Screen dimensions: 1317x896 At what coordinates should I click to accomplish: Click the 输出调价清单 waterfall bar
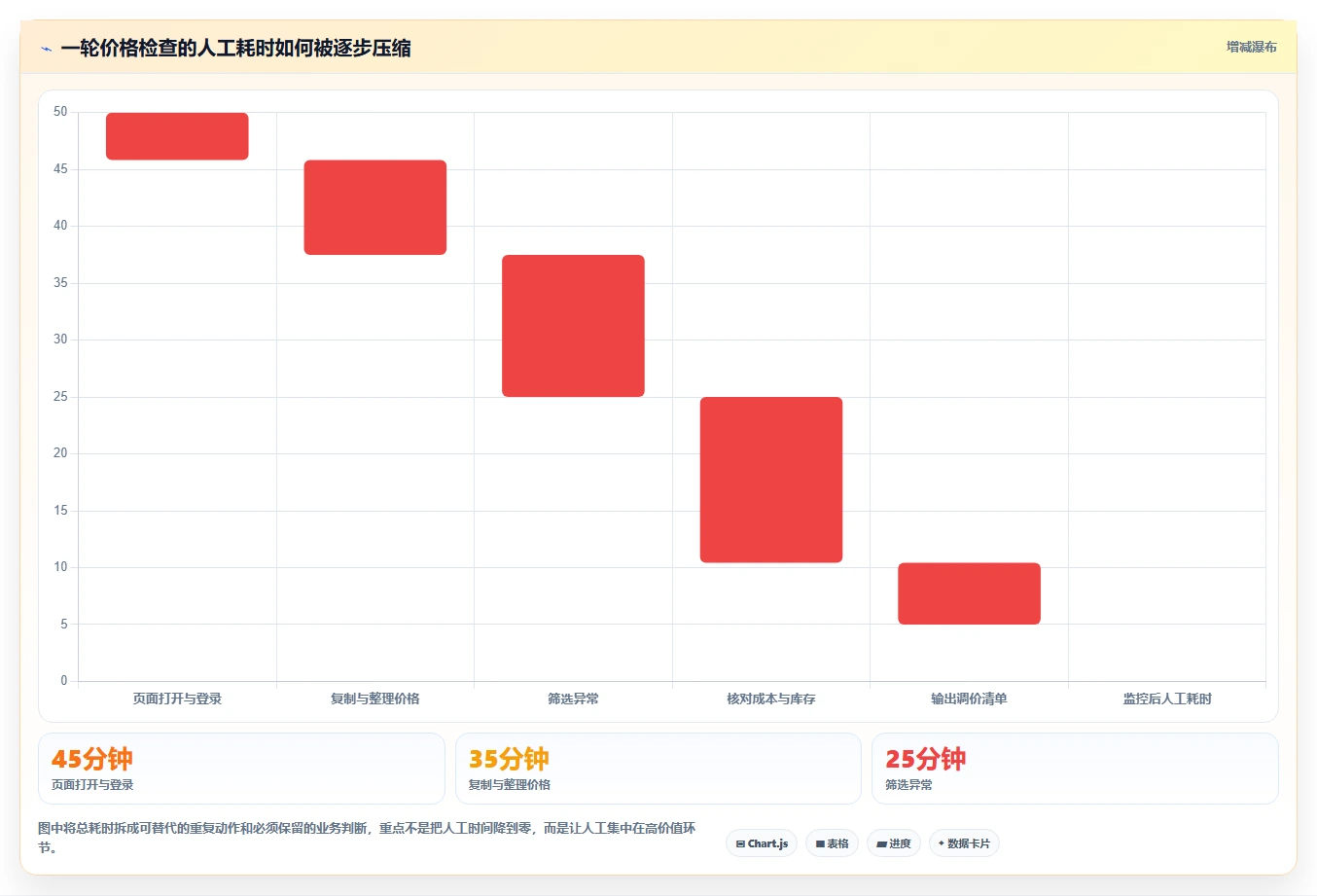[969, 593]
